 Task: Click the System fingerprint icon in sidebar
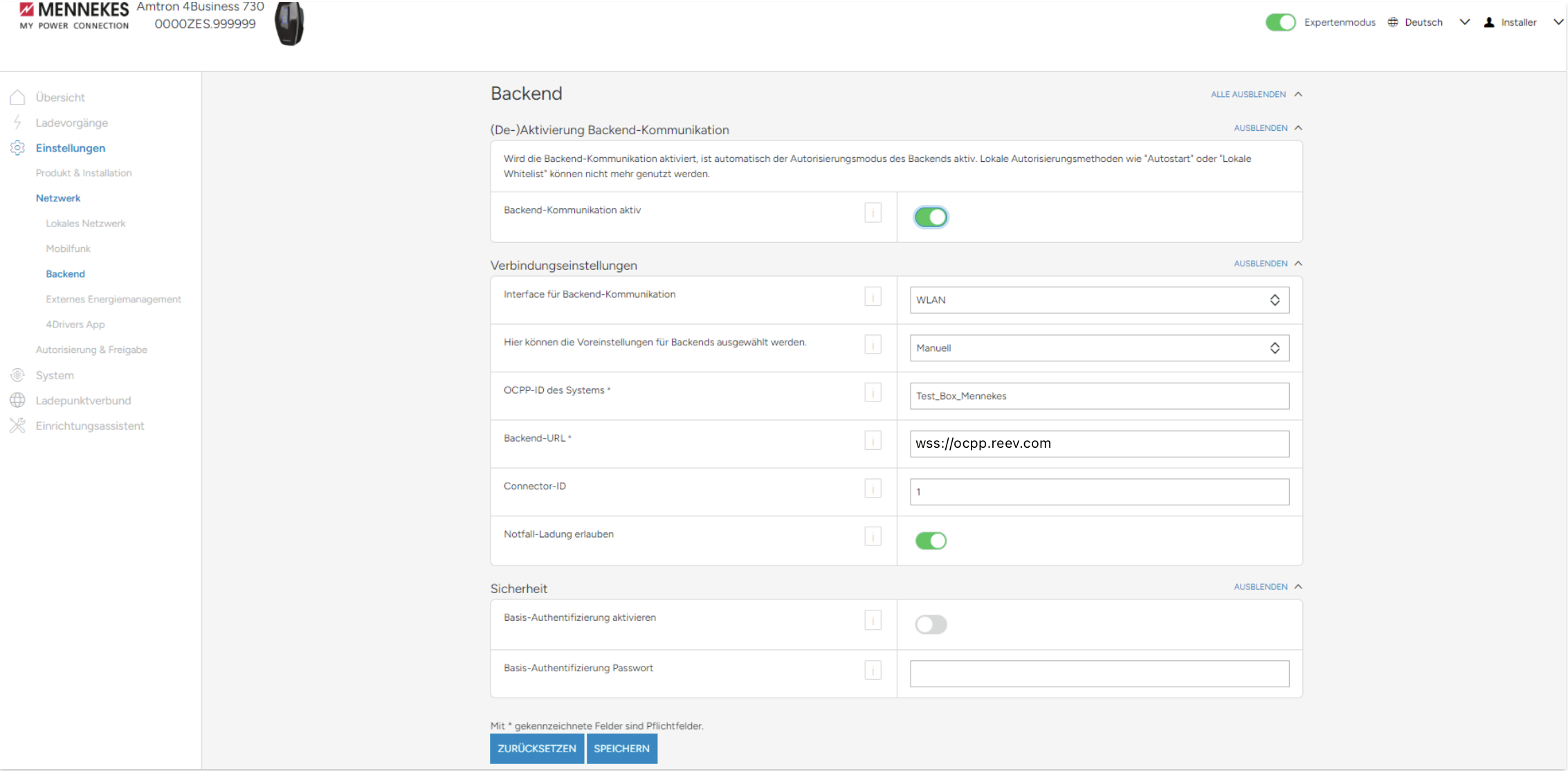(x=18, y=375)
